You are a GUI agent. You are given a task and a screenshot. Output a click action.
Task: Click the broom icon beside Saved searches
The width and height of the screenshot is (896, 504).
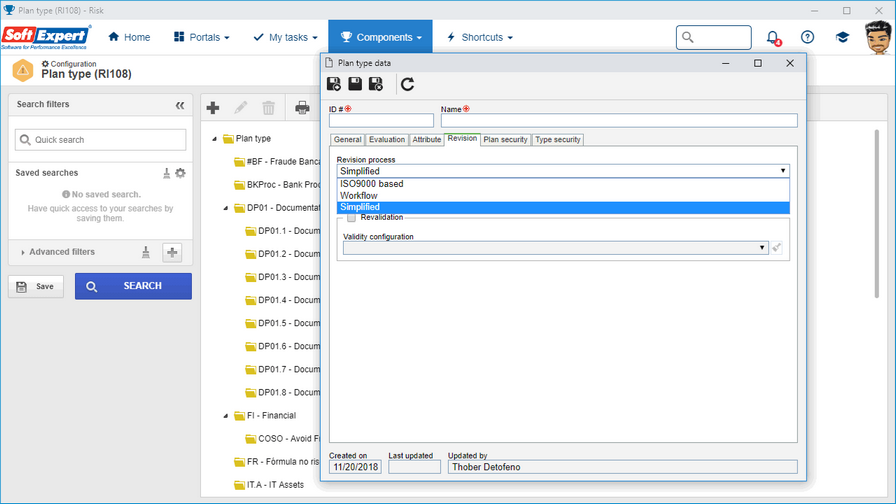(166, 173)
